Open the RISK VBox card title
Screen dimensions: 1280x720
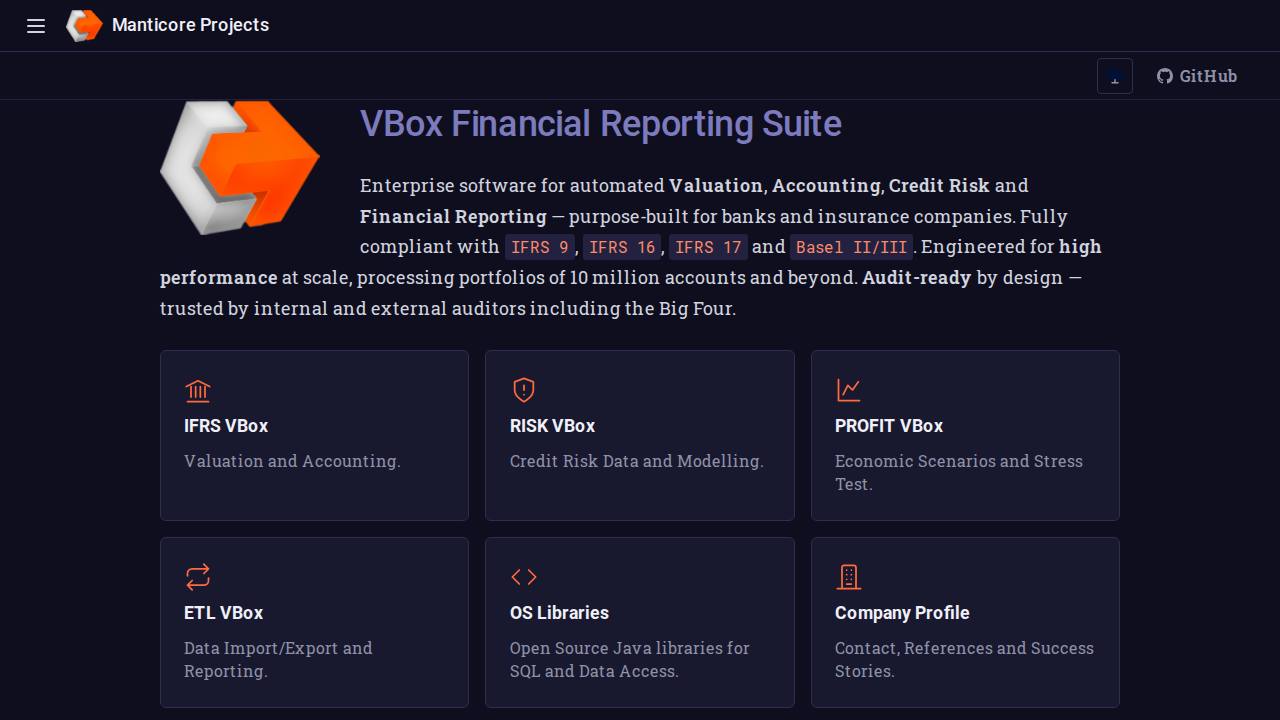[x=552, y=426]
